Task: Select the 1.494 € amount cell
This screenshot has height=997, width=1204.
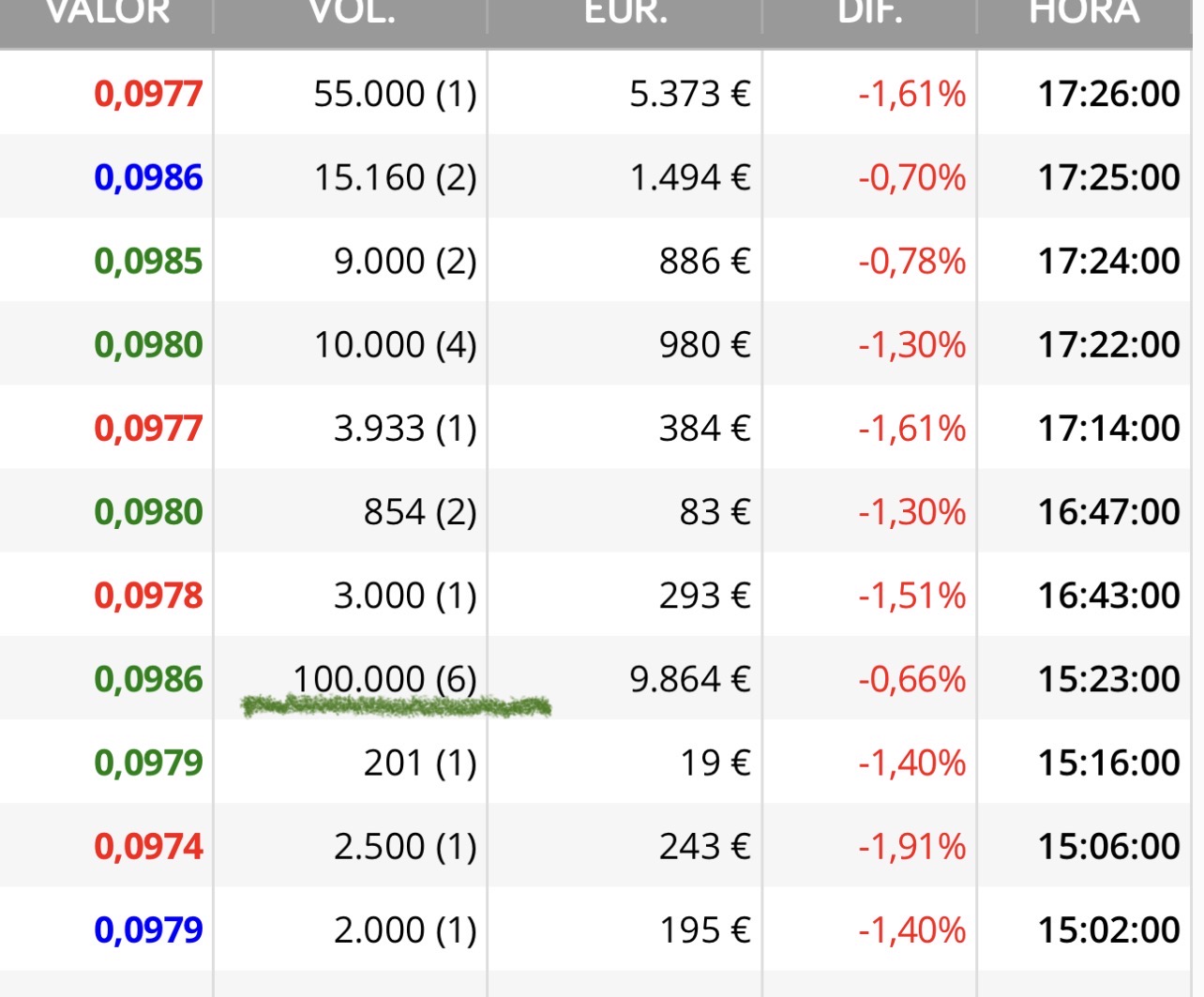Action: click(x=690, y=177)
